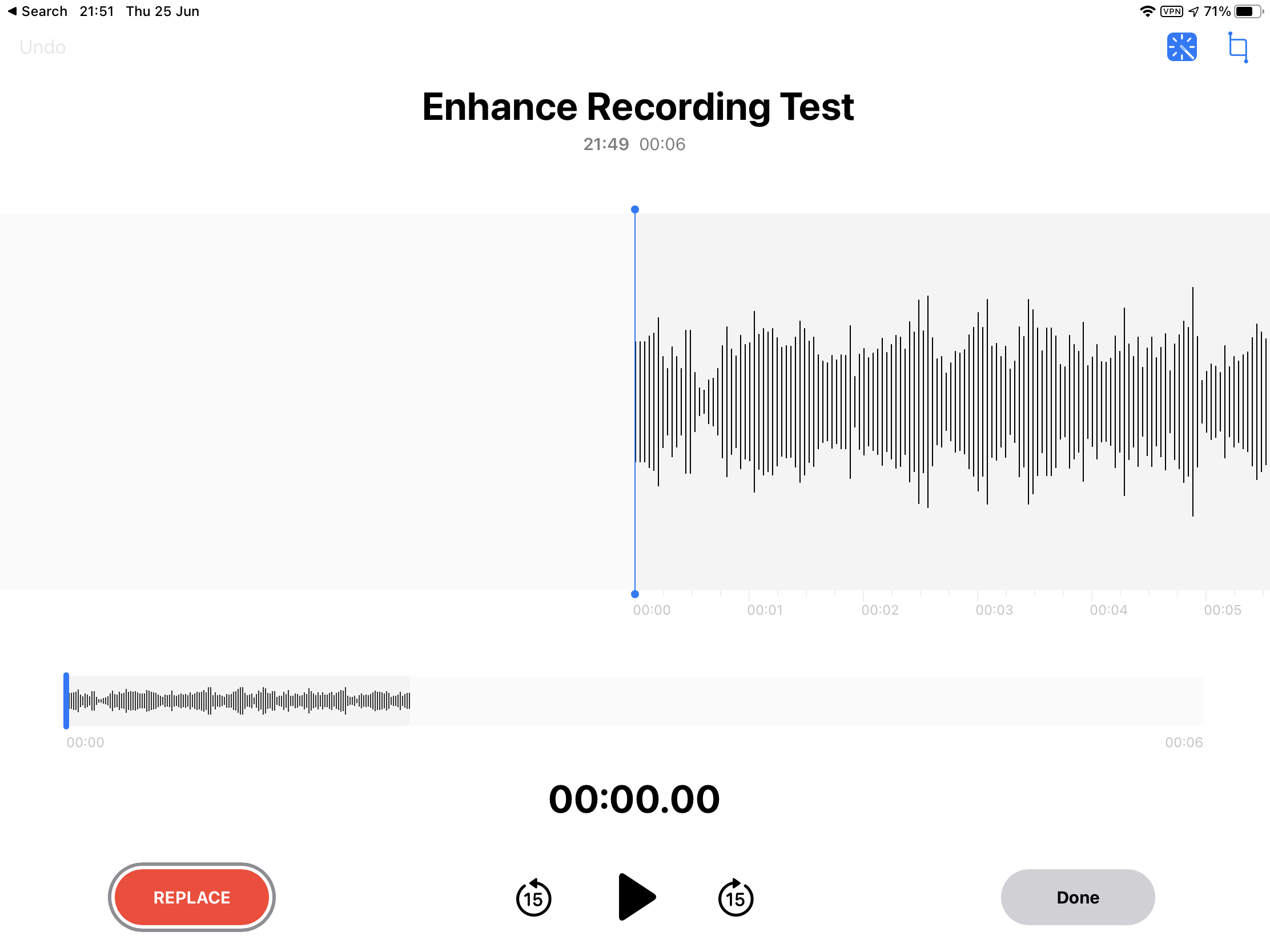Tap the 71% battery percentage

tap(1216, 11)
